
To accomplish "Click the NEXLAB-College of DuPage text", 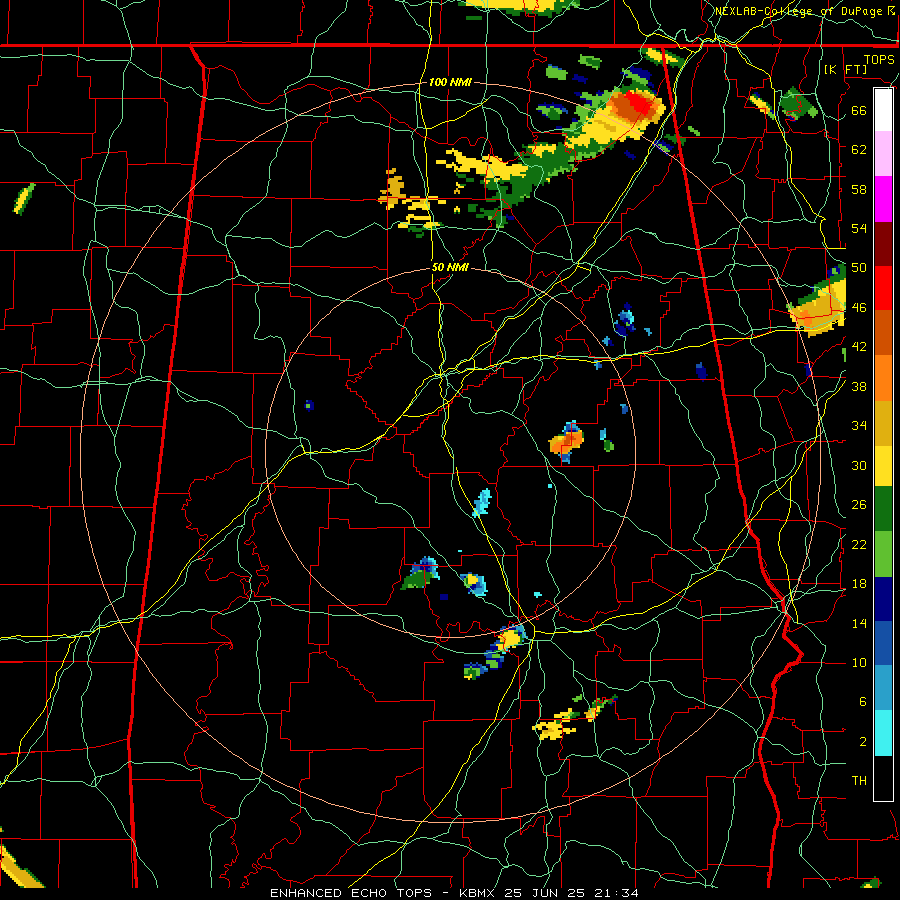I will pyautogui.click(x=800, y=11).
